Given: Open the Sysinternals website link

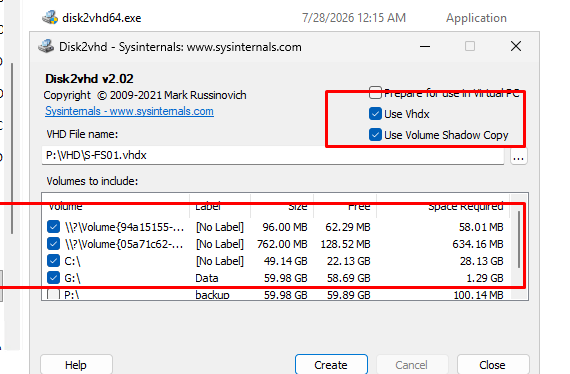Looking at the screenshot, I should coord(129,111).
